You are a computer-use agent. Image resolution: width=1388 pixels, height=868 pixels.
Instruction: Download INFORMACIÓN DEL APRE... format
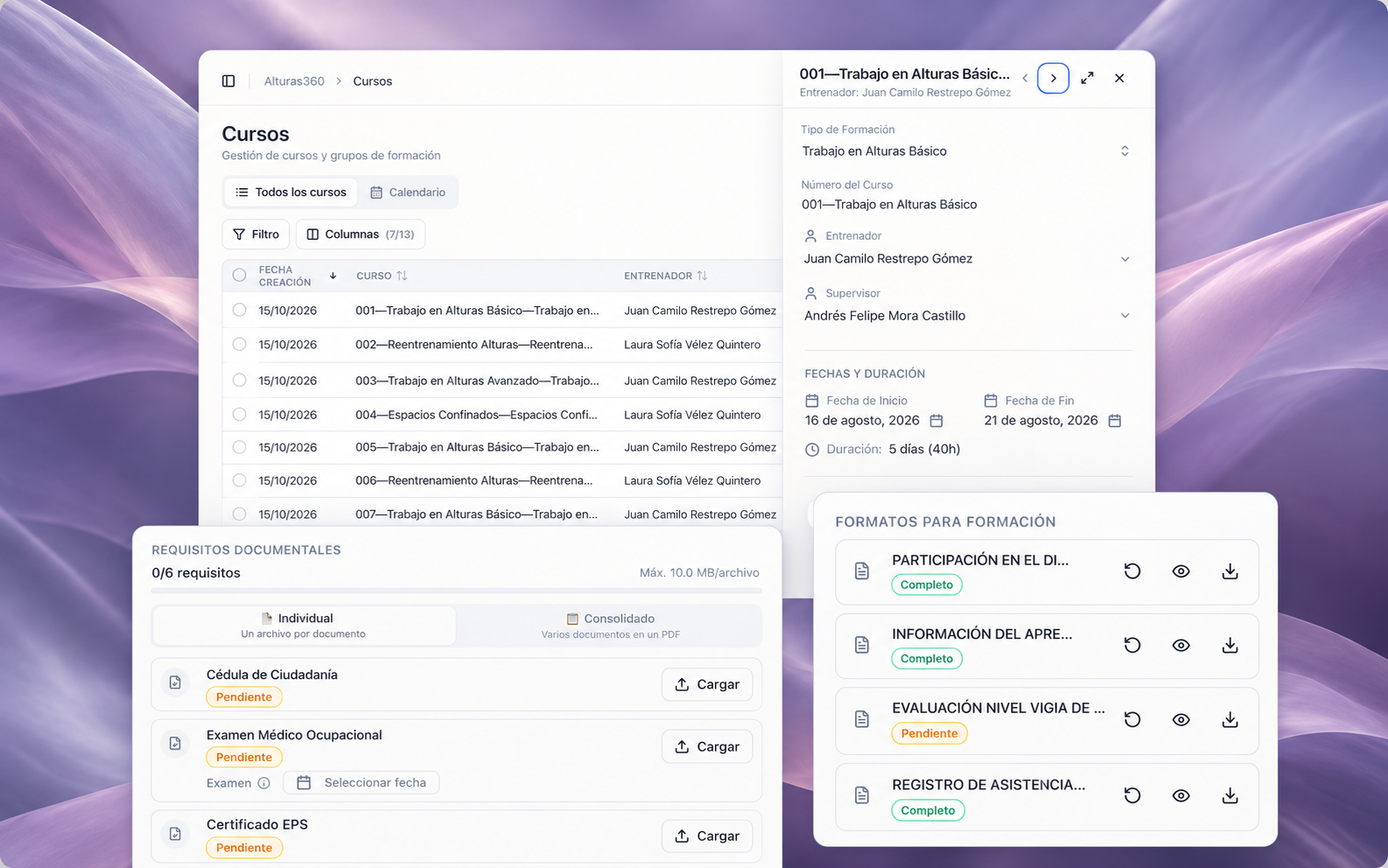tap(1230, 645)
